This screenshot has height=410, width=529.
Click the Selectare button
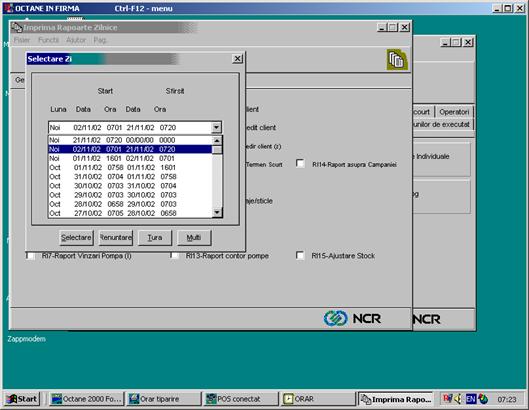coord(76,238)
